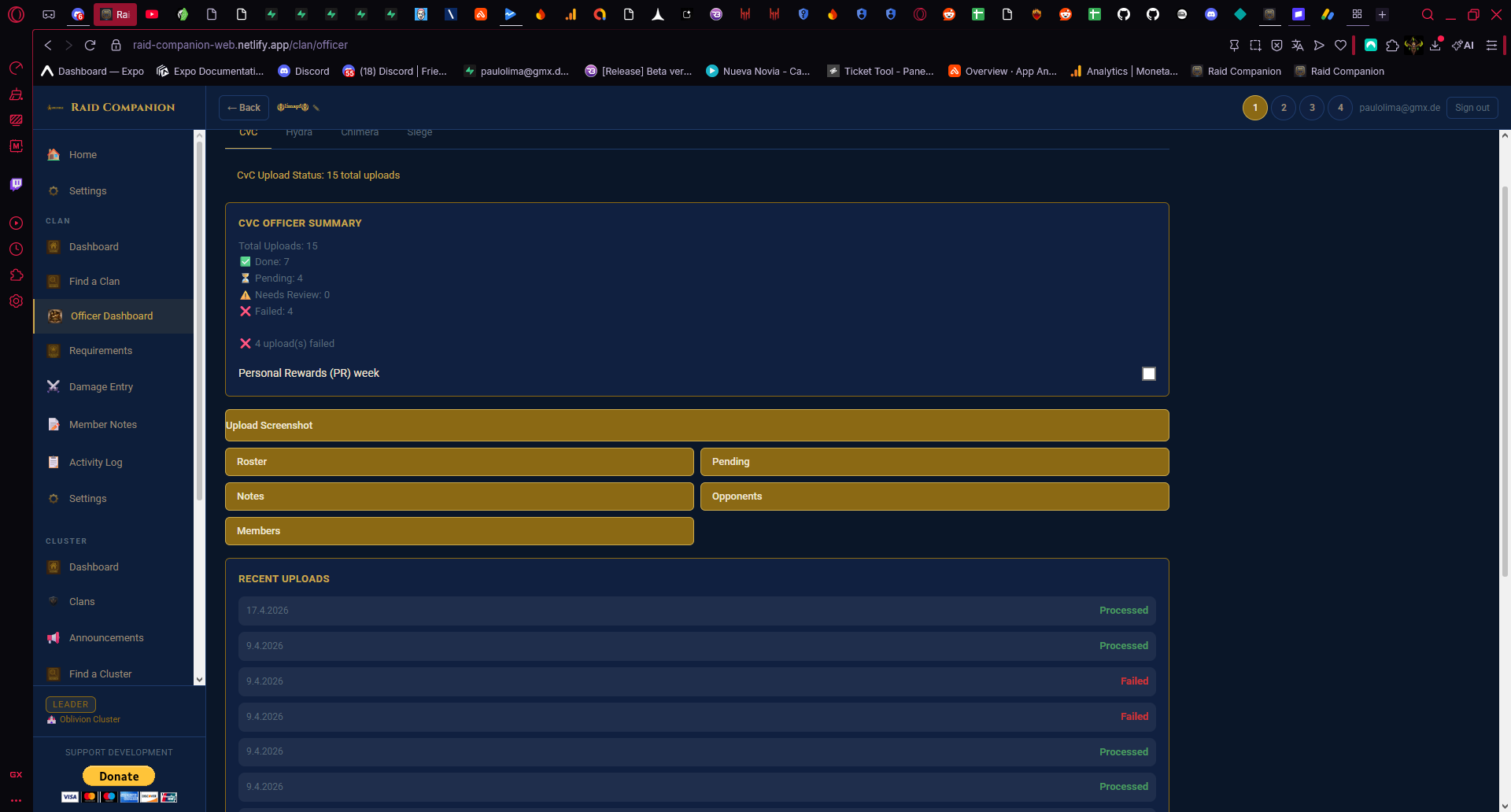
Task: Expand the Members section
Action: [x=459, y=531]
